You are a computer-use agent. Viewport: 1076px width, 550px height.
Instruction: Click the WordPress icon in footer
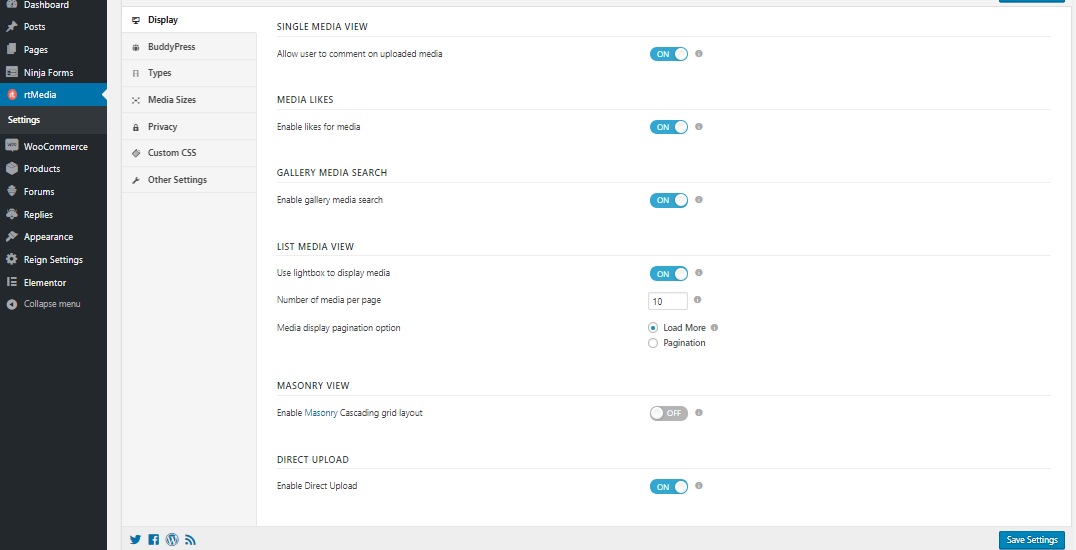(x=172, y=540)
